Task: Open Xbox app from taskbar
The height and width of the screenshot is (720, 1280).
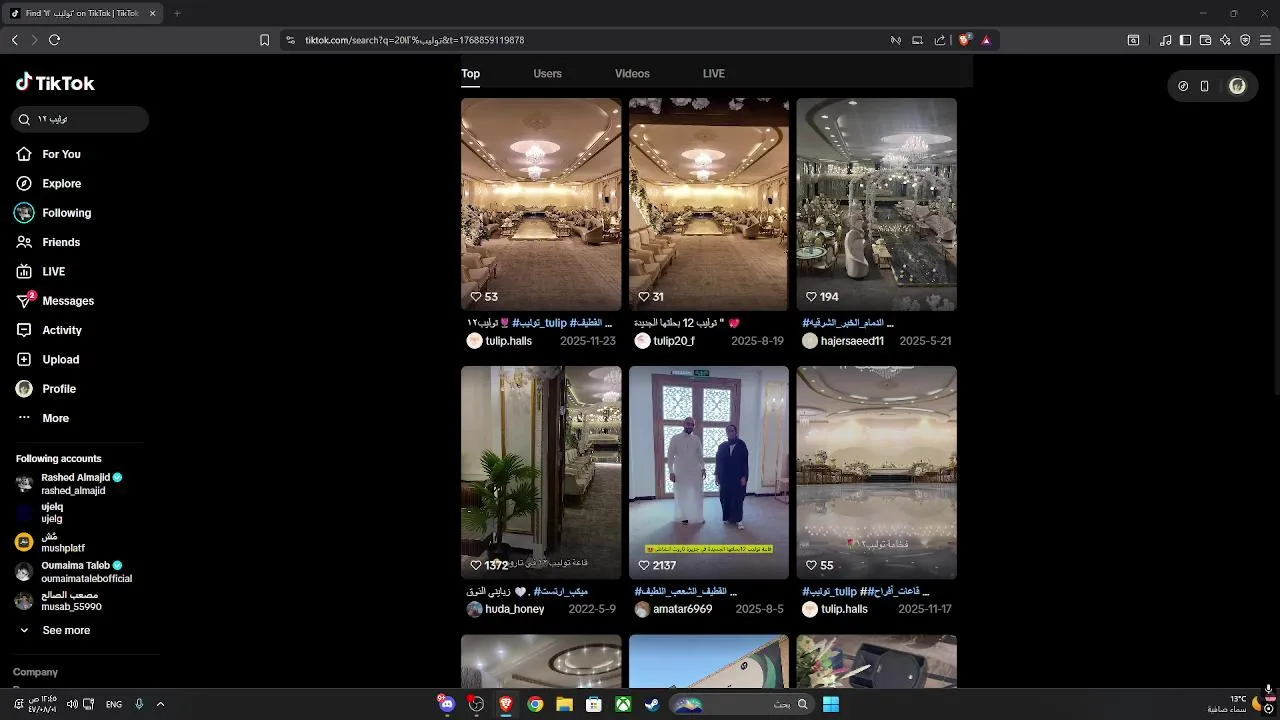Action: [x=623, y=704]
